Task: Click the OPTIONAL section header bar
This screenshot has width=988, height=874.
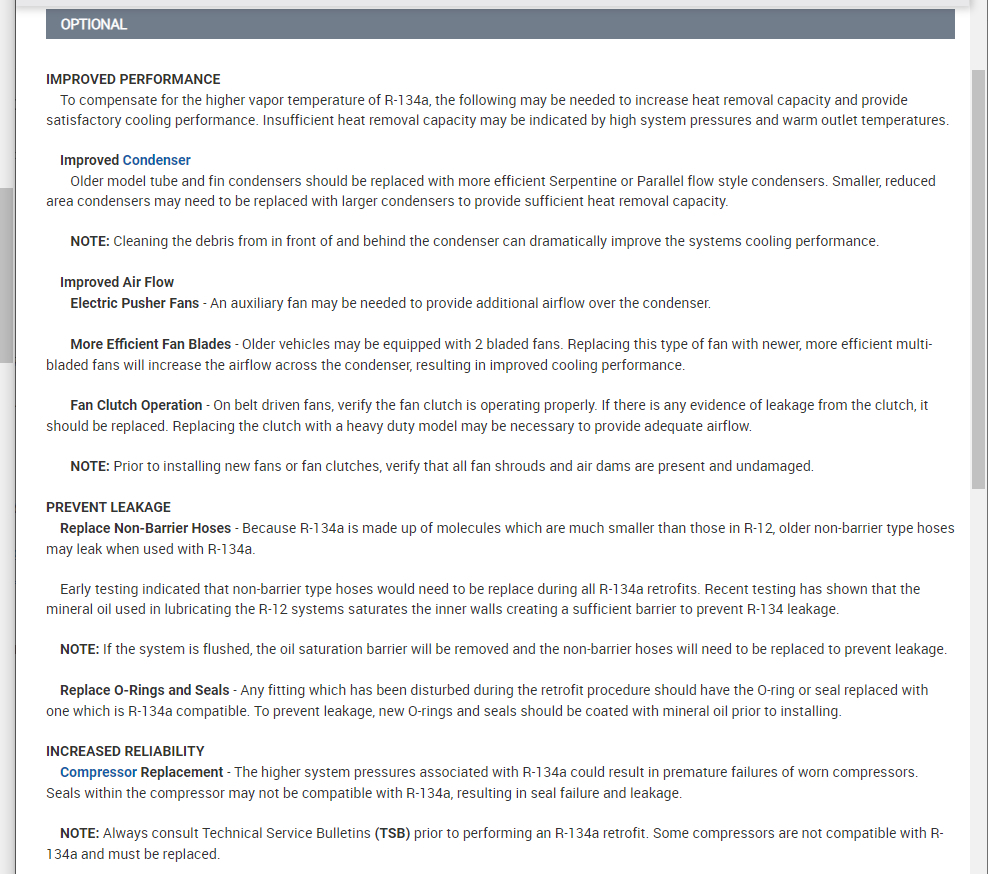Action: point(500,24)
